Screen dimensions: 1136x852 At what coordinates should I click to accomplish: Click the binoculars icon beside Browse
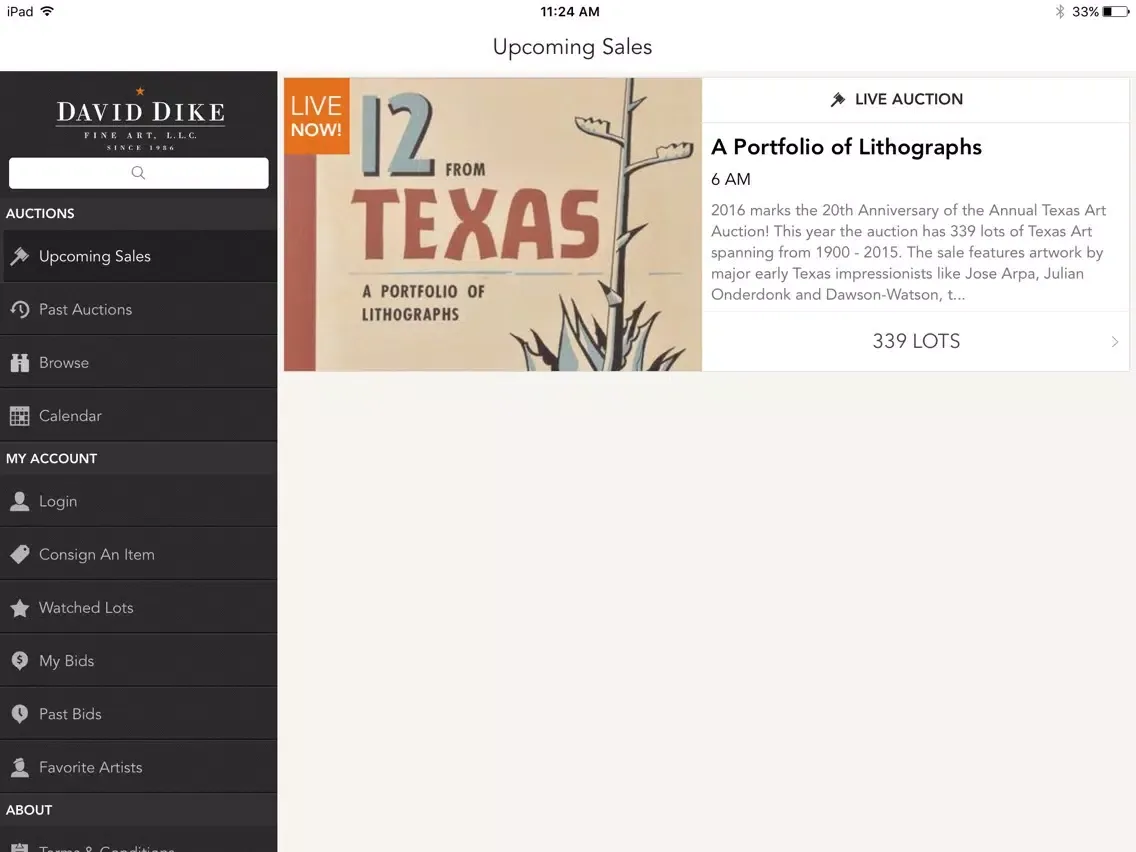(20, 362)
